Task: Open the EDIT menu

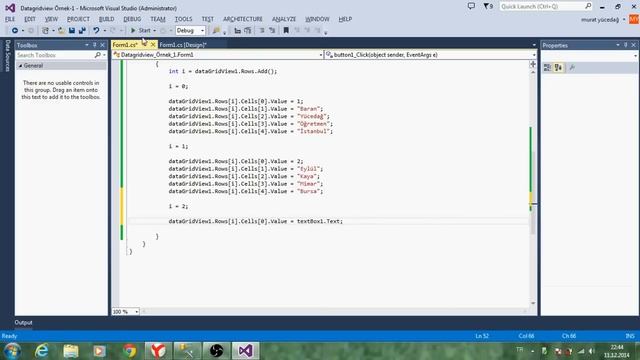Action: 30,19
